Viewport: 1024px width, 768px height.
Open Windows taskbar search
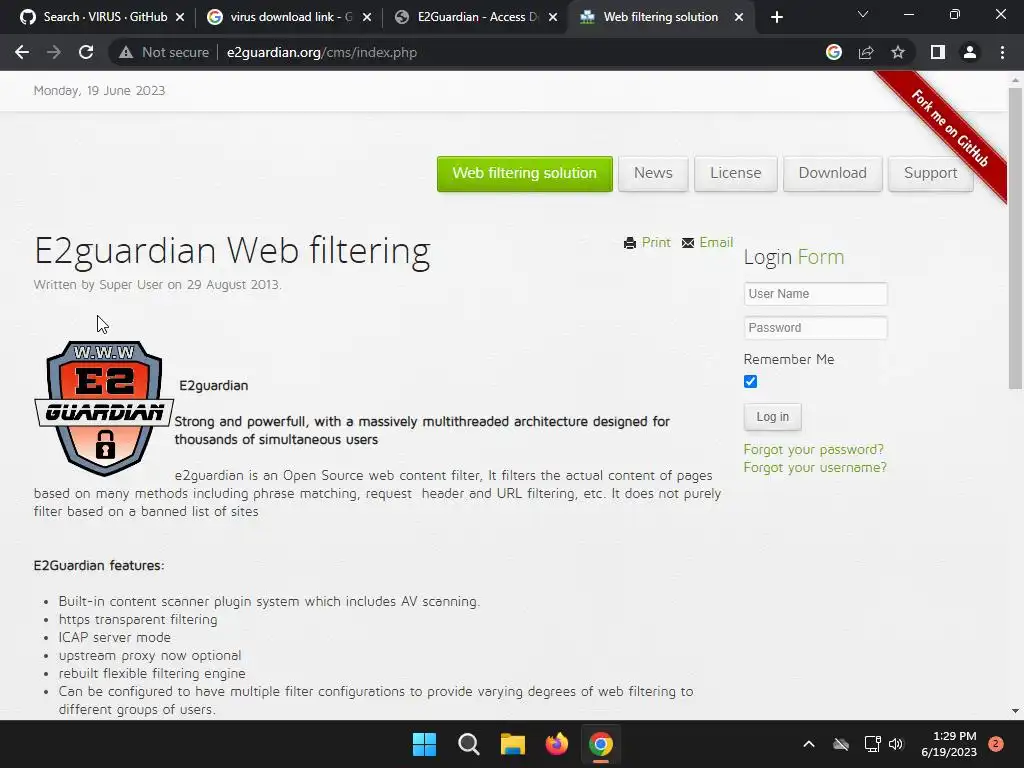(468, 744)
